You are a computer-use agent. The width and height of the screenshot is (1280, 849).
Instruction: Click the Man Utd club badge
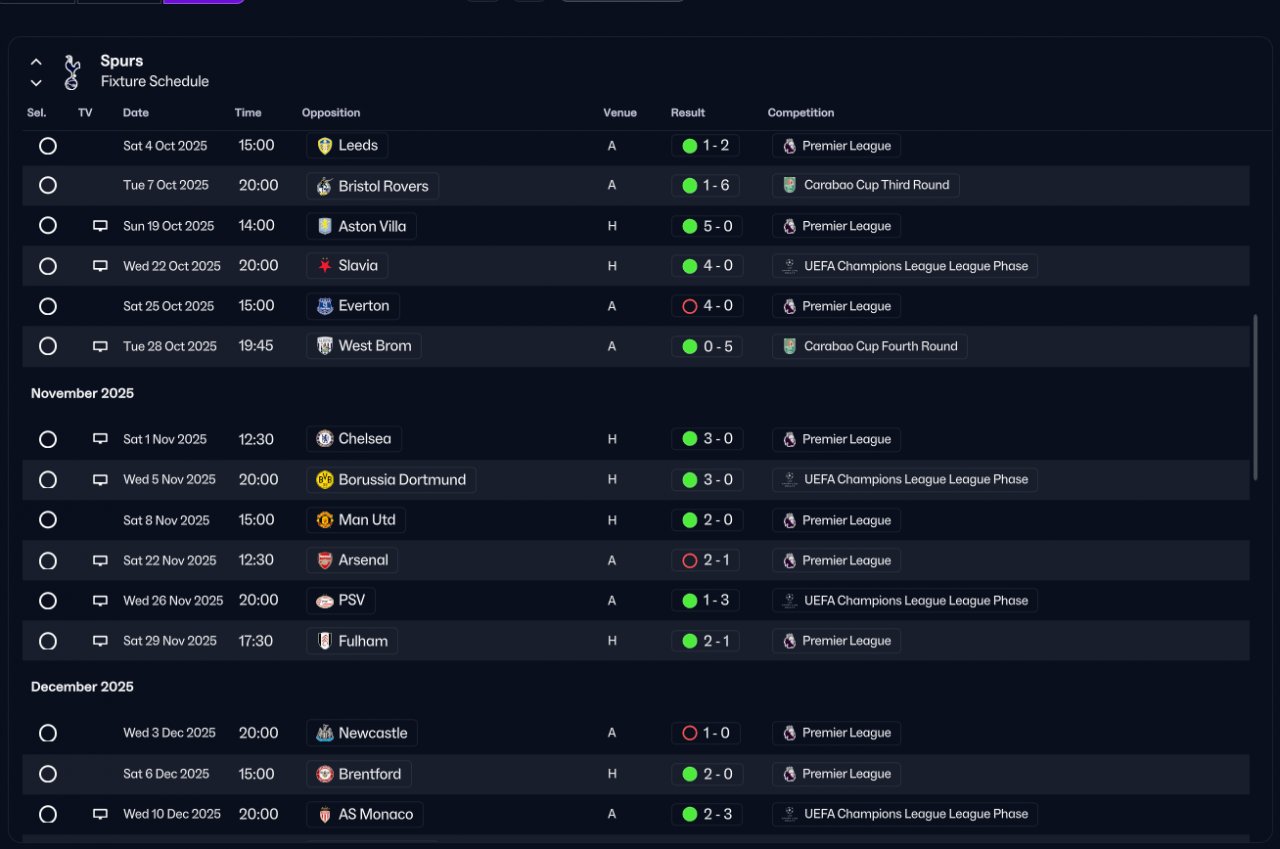tap(324, 520)
